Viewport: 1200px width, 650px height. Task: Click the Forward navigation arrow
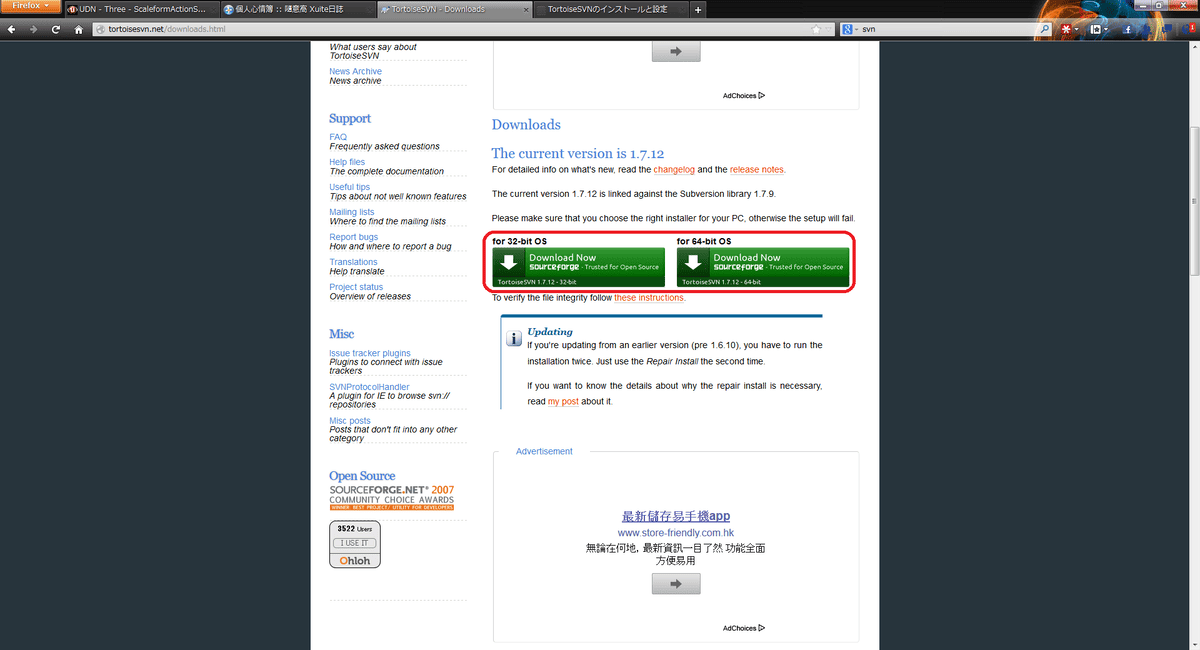click(34, 30)
